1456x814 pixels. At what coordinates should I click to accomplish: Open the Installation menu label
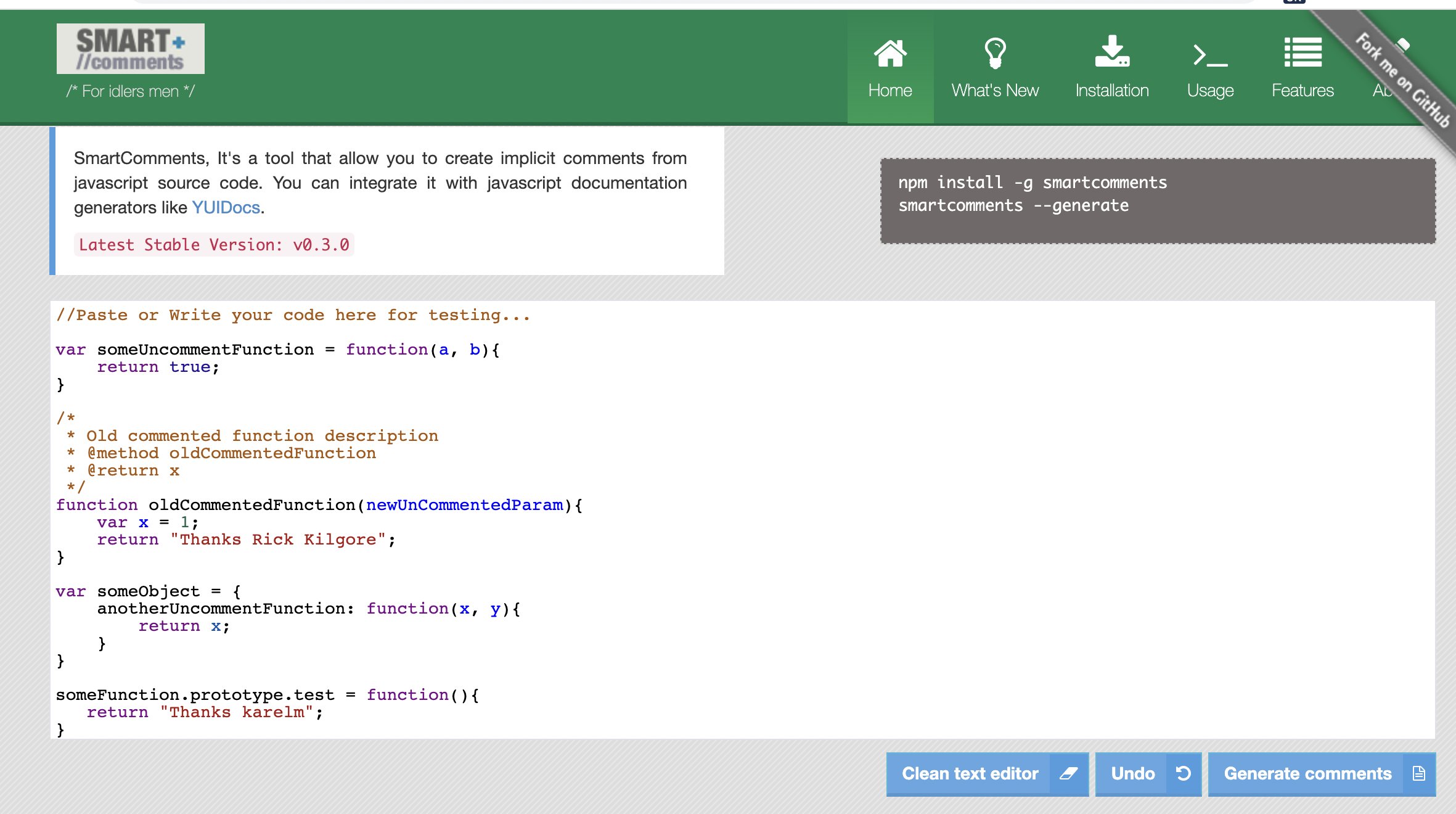1111,91
